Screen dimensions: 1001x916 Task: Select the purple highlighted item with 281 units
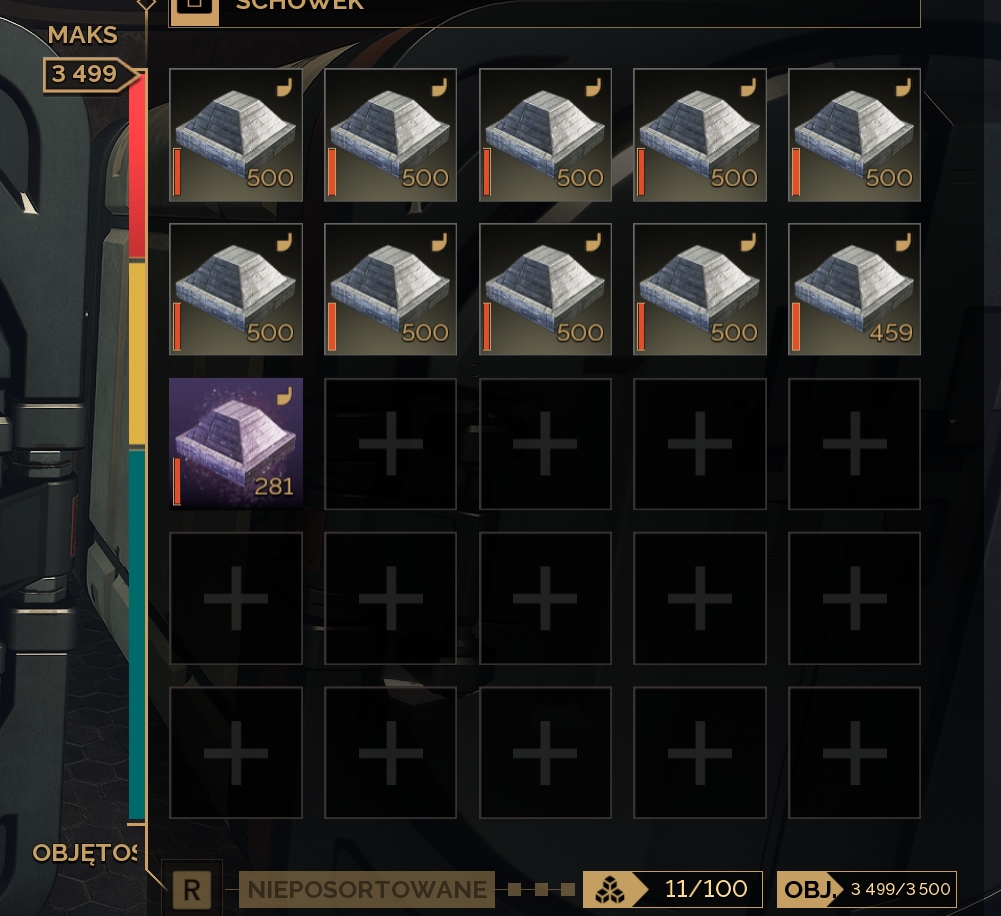point(236,444)
